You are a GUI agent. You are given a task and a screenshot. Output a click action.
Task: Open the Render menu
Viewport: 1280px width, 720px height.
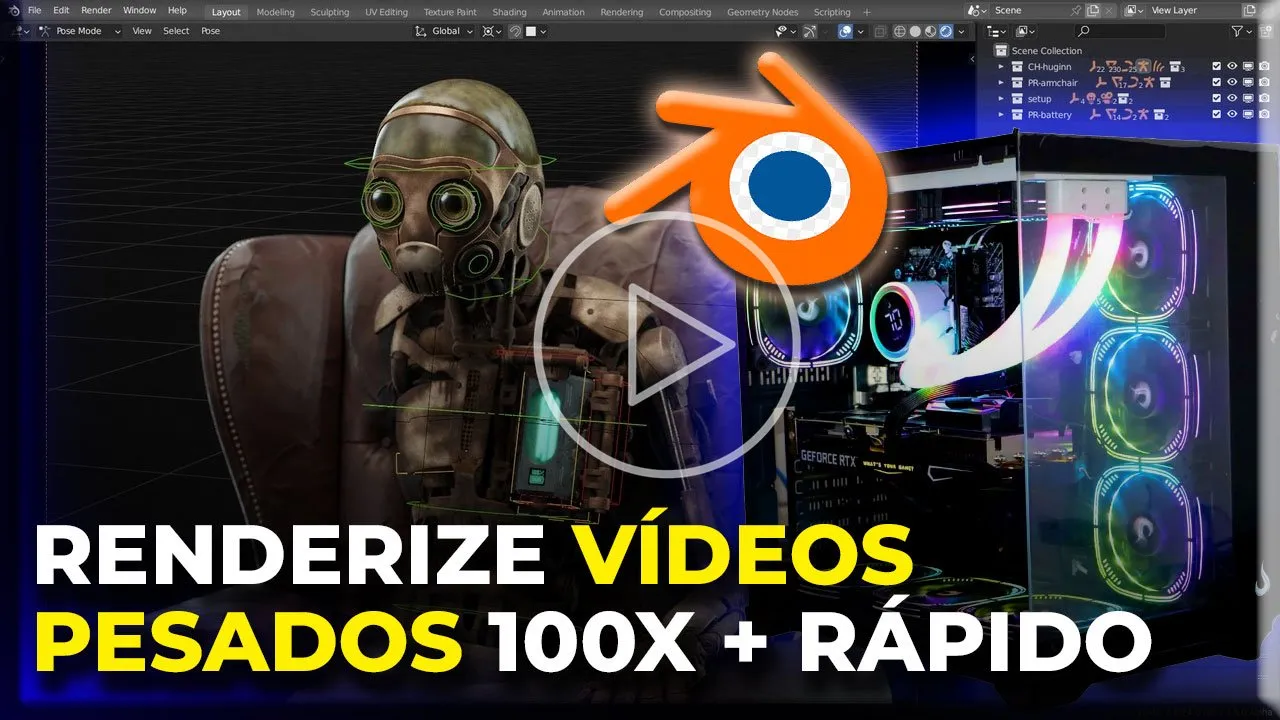(x=98, y=10)
